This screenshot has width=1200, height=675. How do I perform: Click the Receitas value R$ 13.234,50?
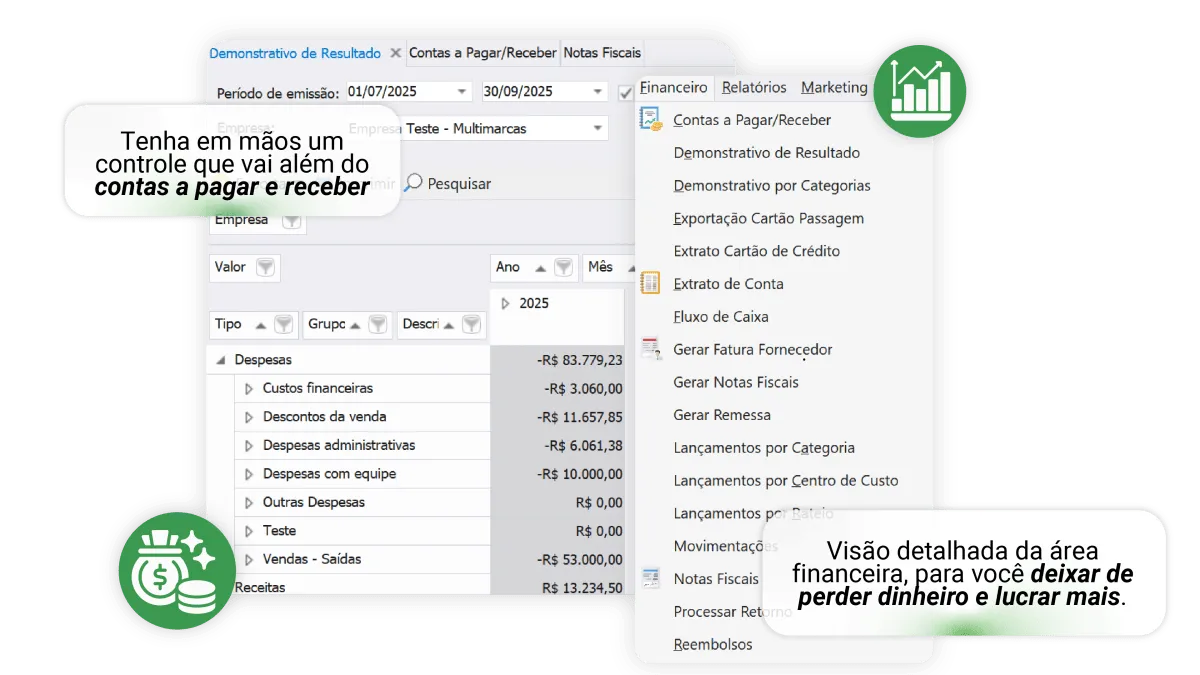582,588
